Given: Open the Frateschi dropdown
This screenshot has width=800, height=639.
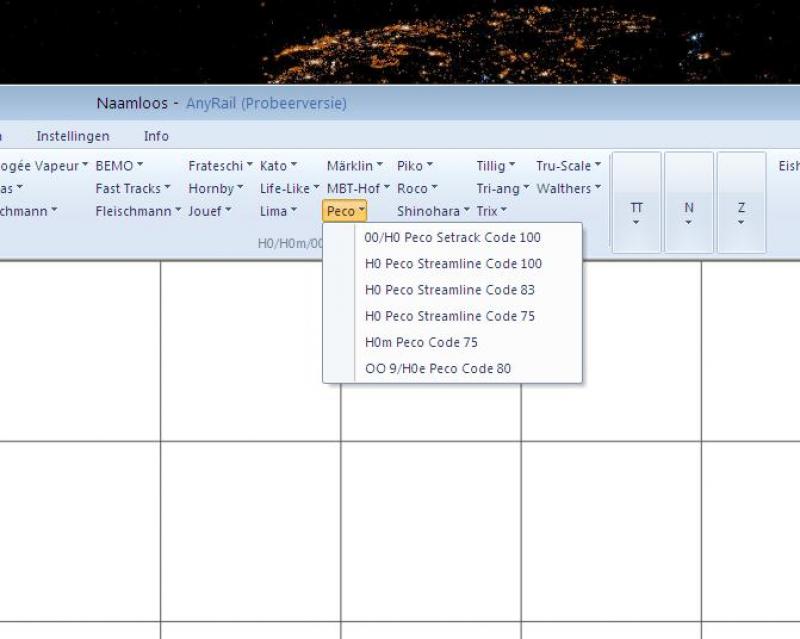Looking at the screenshot, I should click(220, 166).
